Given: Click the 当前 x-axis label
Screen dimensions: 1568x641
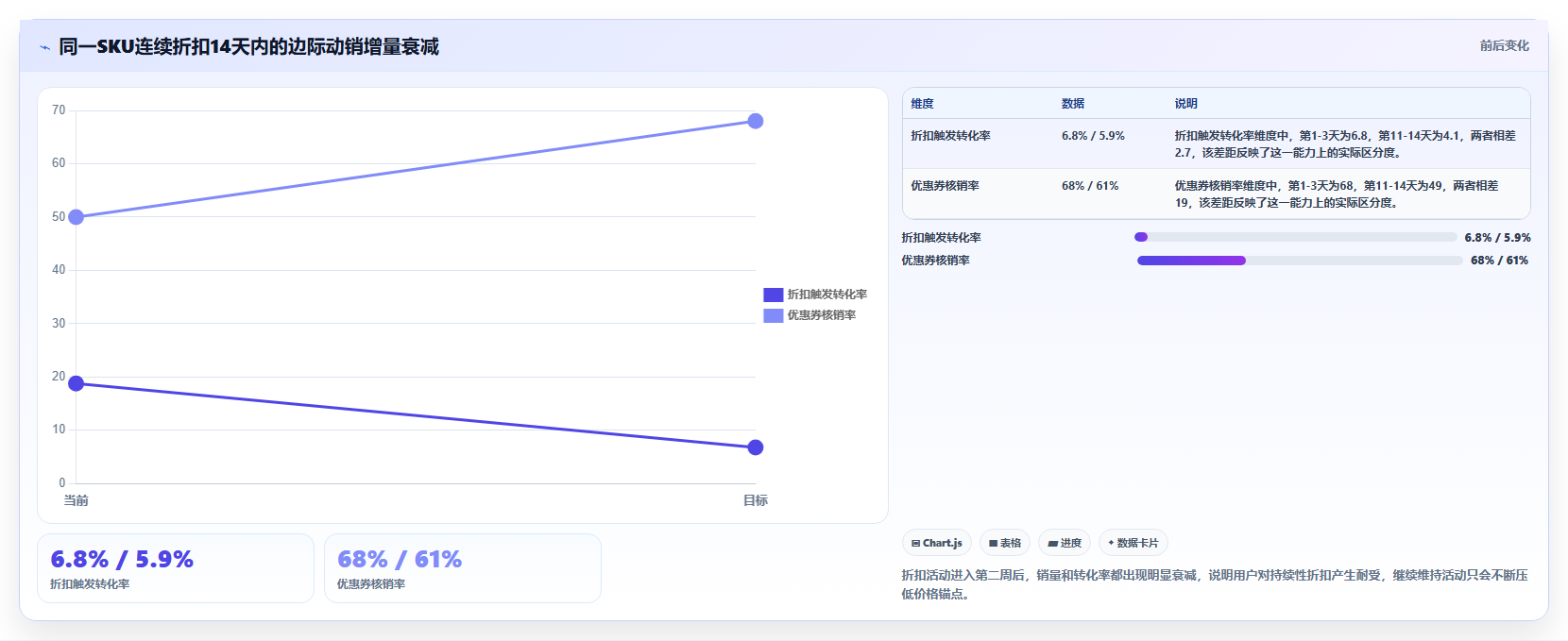Looking at the screenshot, I should tap(77, 500).
